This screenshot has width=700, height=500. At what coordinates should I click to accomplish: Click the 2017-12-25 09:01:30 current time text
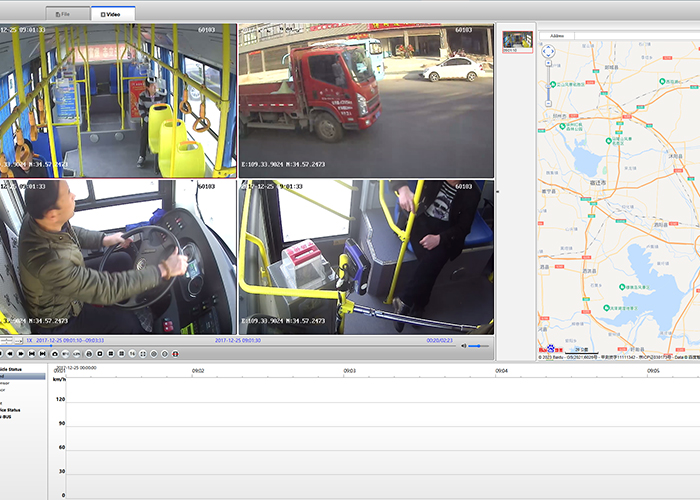click(x=238, y=340)
